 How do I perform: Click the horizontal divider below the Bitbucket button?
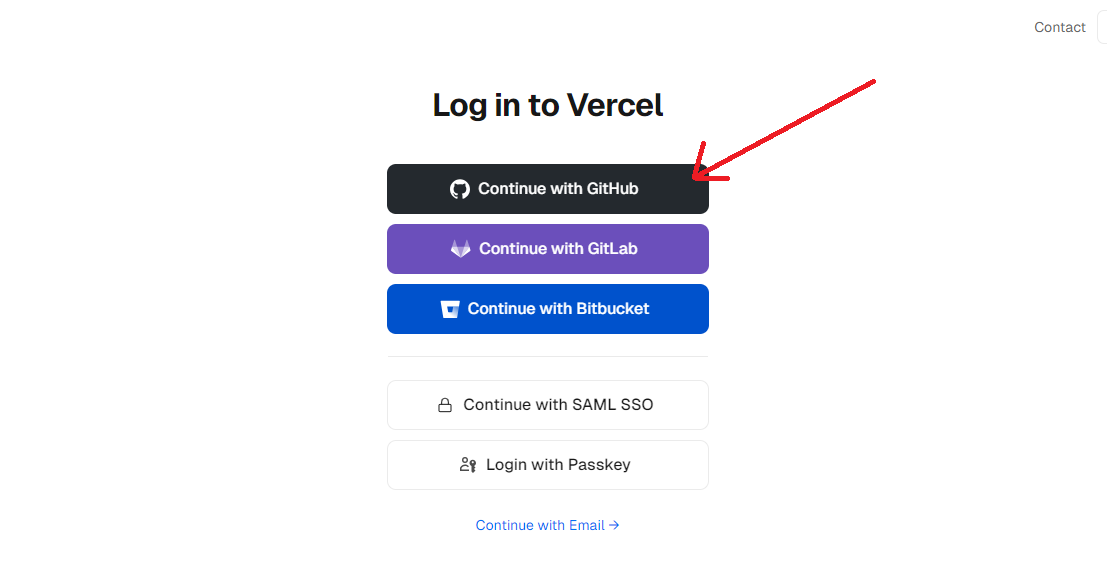coord(548,356)
